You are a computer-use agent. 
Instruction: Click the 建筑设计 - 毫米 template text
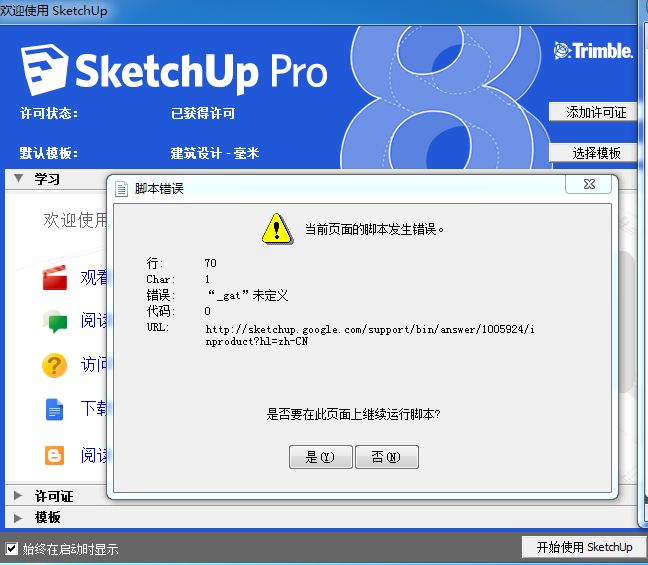tap(214, 153)
